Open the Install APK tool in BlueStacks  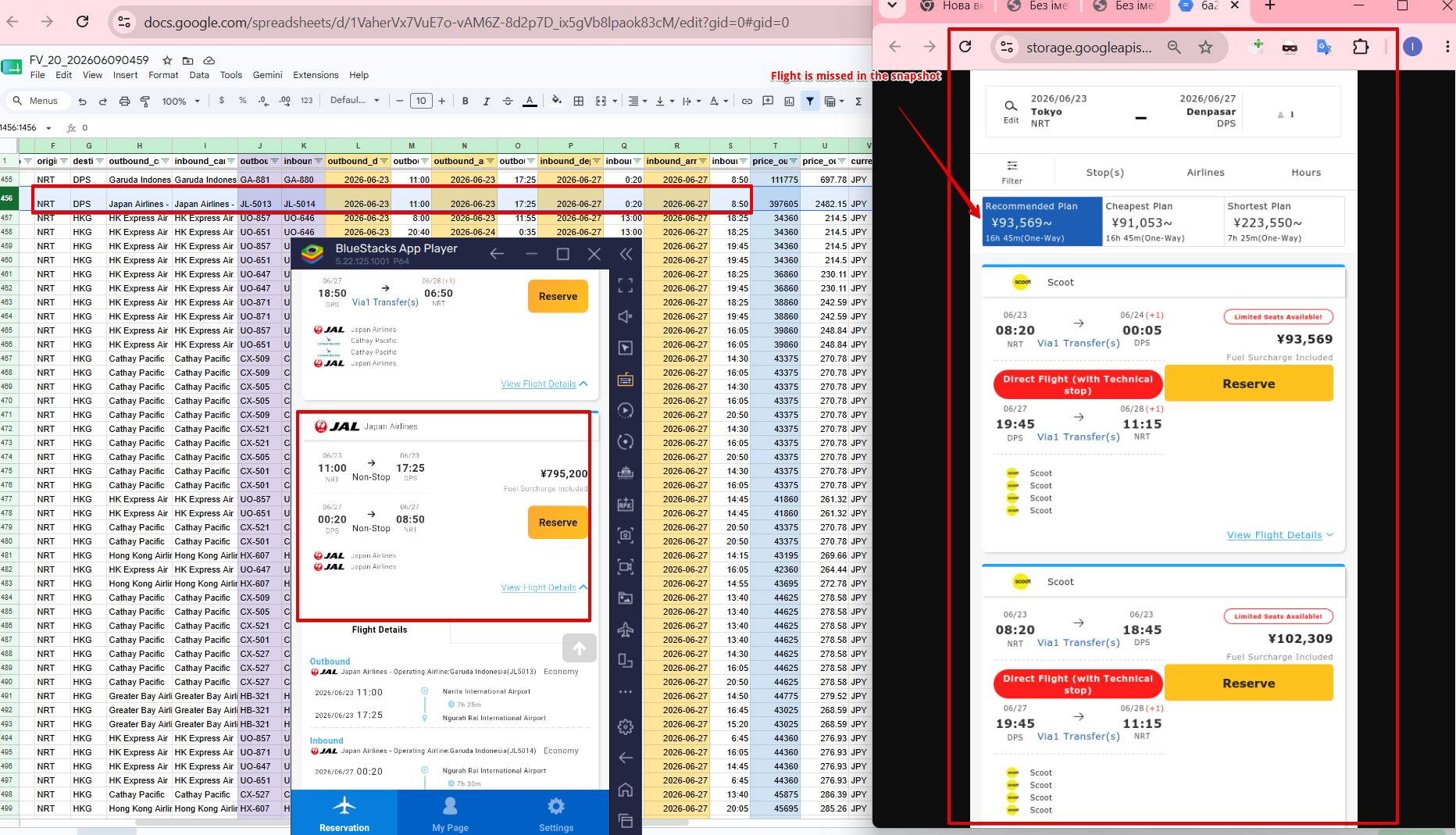625,504
